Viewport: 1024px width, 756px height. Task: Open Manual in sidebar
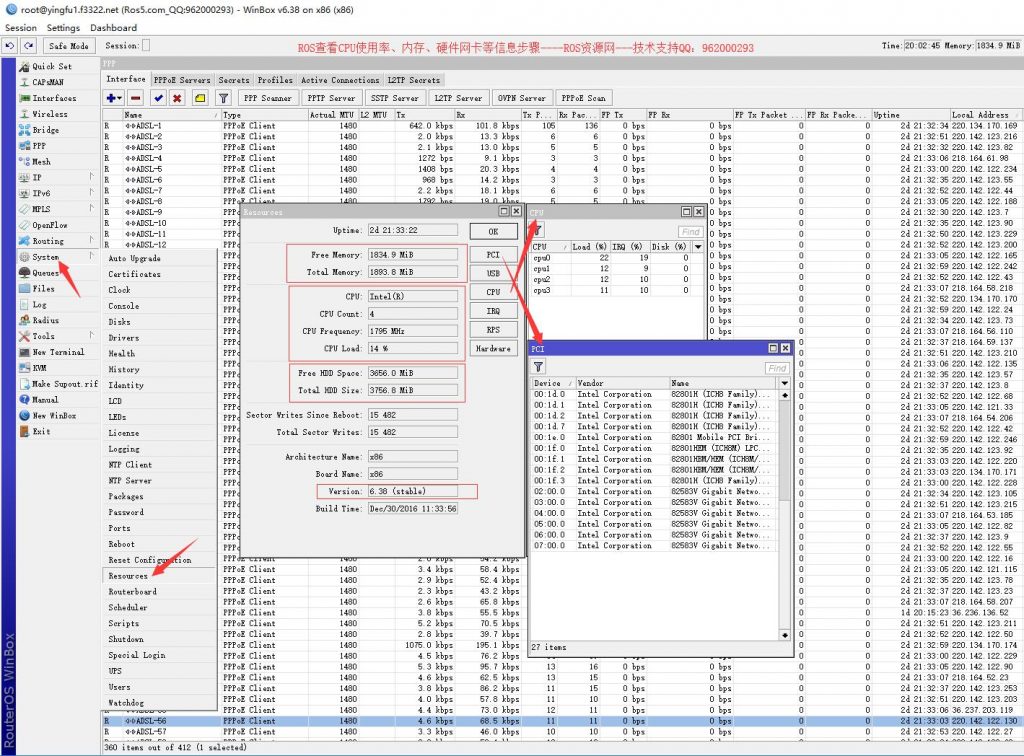[45, 400]
